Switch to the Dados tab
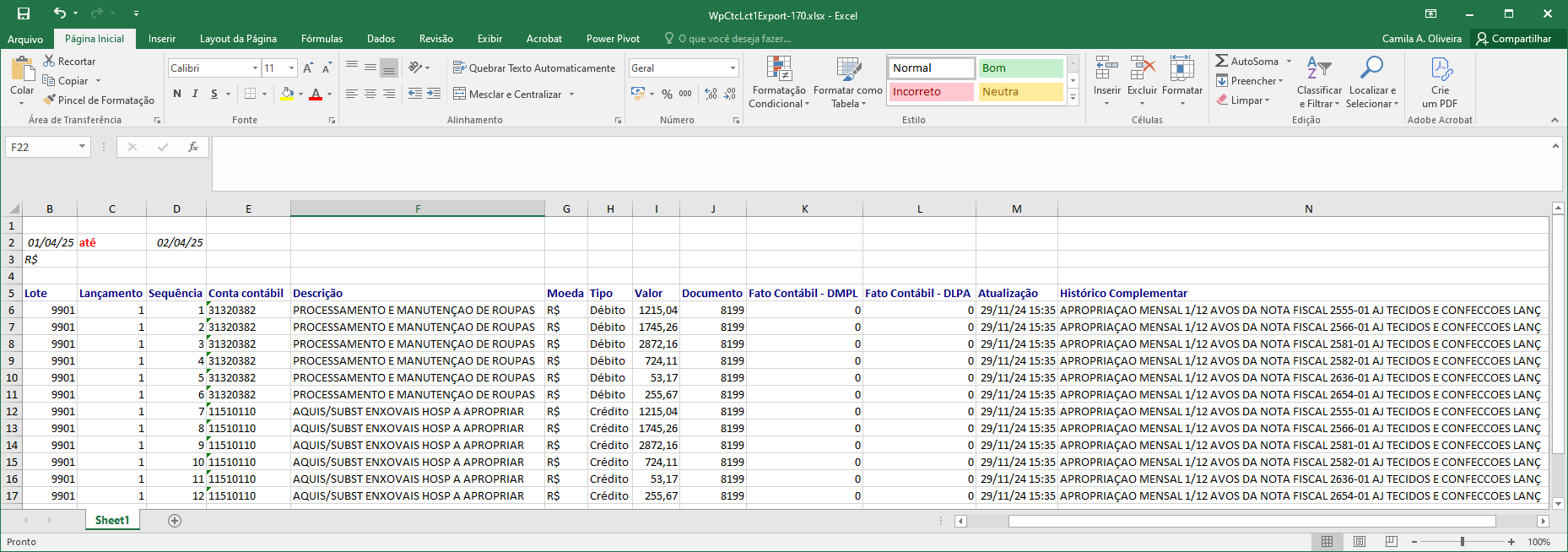 (381, 39)
